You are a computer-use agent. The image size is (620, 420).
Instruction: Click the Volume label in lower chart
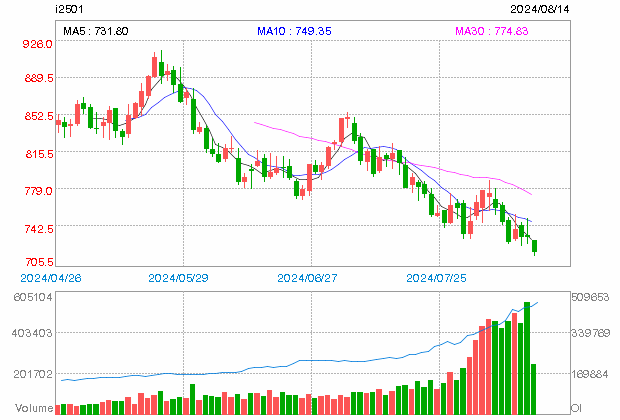(34, 408)
